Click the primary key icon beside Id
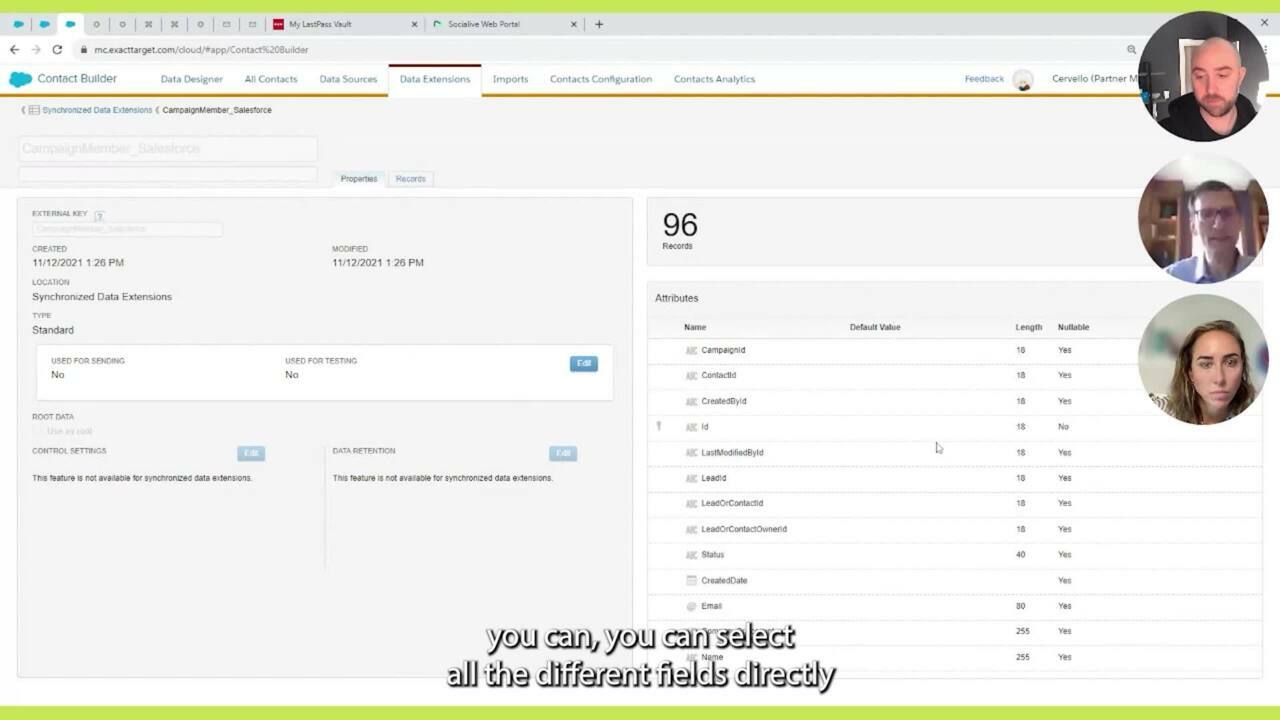Screen dimensions: 1280x720 [659, 427]
